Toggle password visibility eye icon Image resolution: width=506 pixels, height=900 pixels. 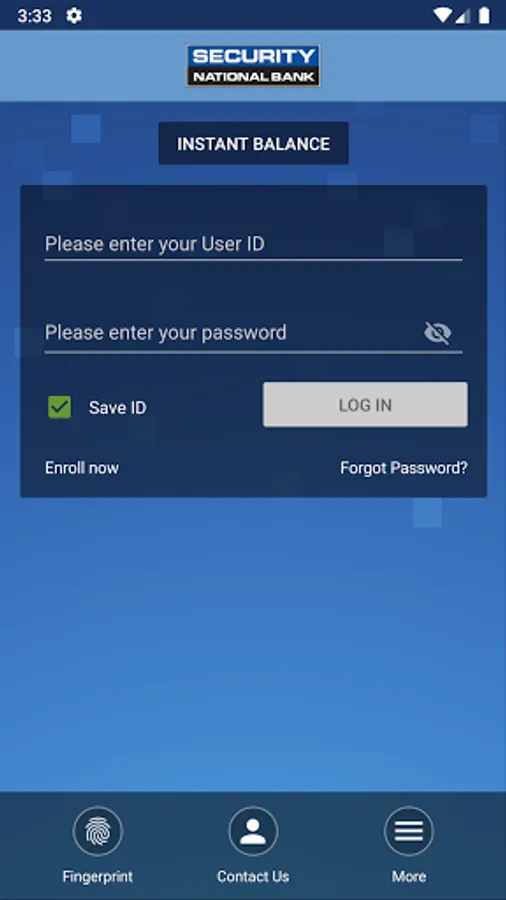[438, 332]
